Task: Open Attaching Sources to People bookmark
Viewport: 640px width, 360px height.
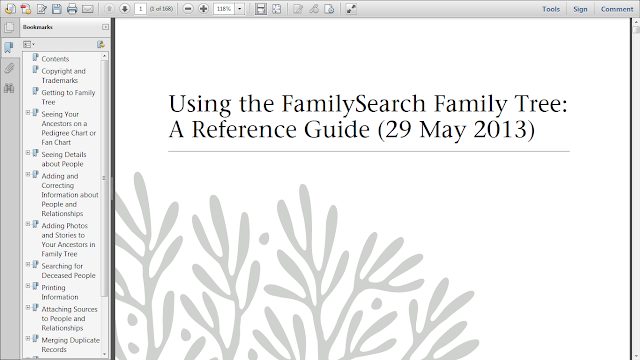Action: pos(69,318)
